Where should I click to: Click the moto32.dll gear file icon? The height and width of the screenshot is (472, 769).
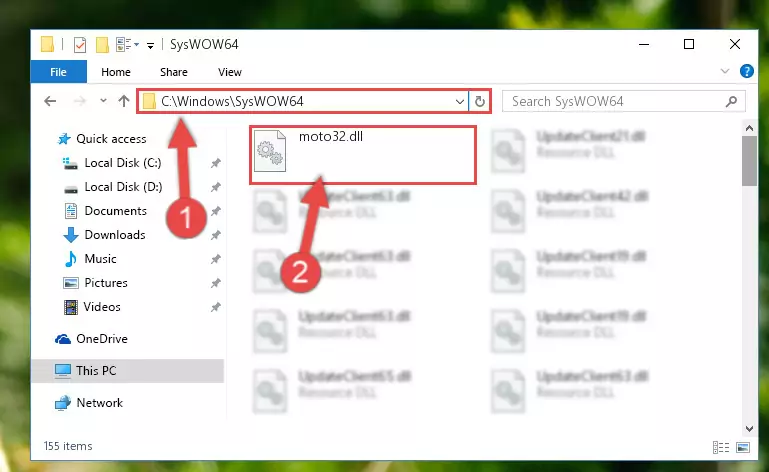(x=270, y=151)
